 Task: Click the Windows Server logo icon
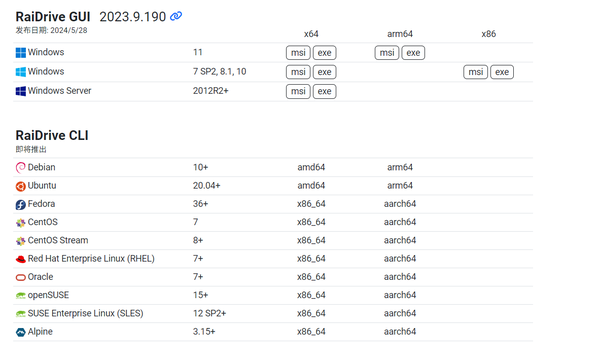tap(21, 91)
